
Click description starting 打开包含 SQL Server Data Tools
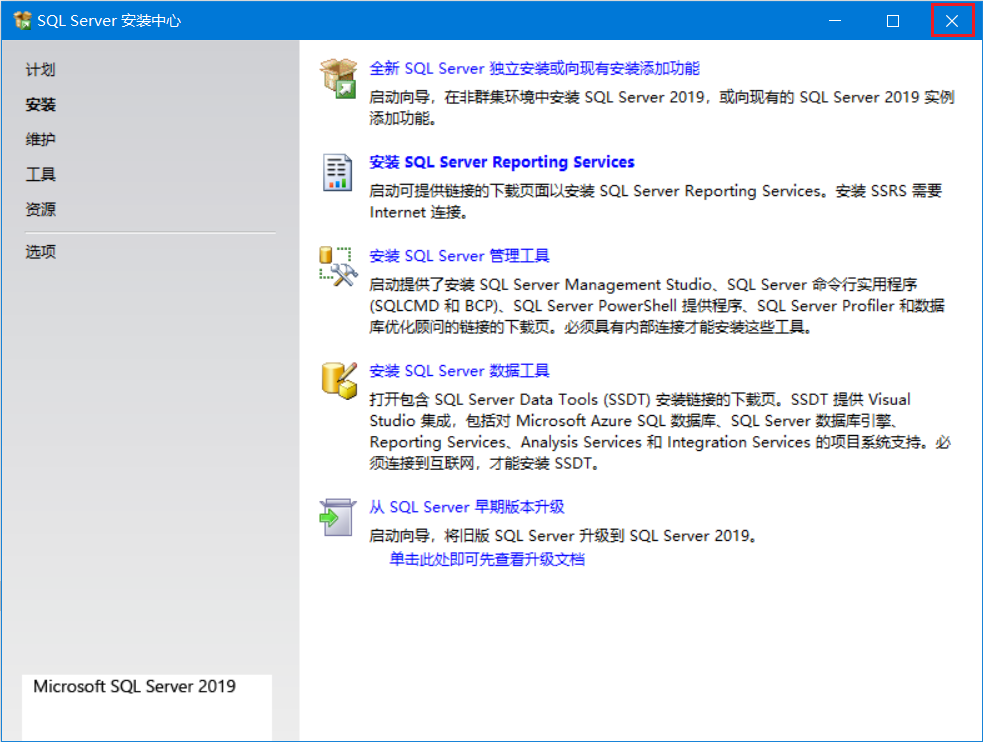[x=660, y=431]
